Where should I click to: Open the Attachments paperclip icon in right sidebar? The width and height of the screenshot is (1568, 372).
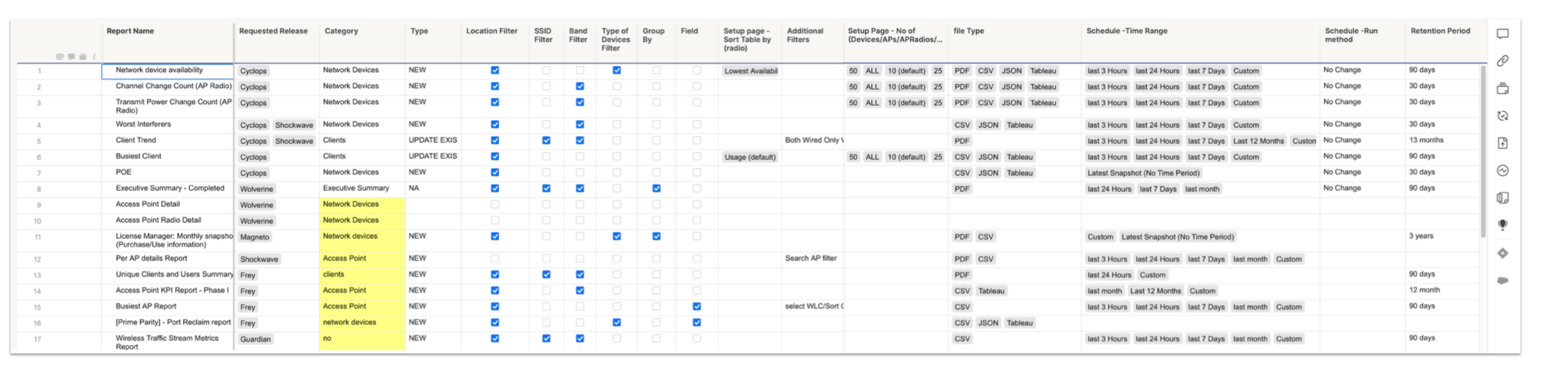click(x=1502, y=61)
